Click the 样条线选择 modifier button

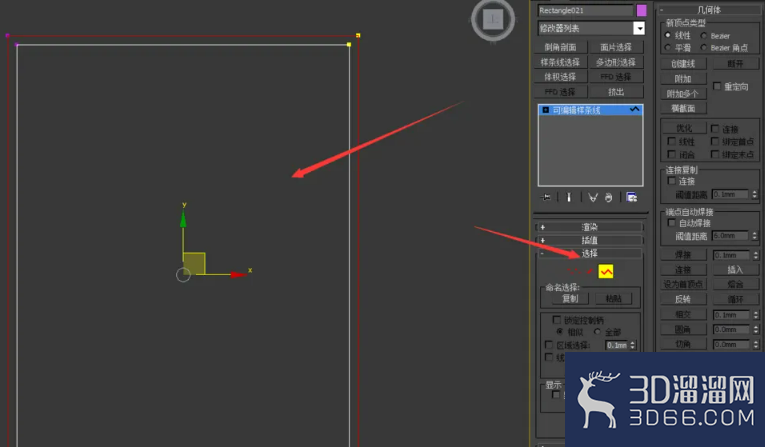click(x=560, y=62)
